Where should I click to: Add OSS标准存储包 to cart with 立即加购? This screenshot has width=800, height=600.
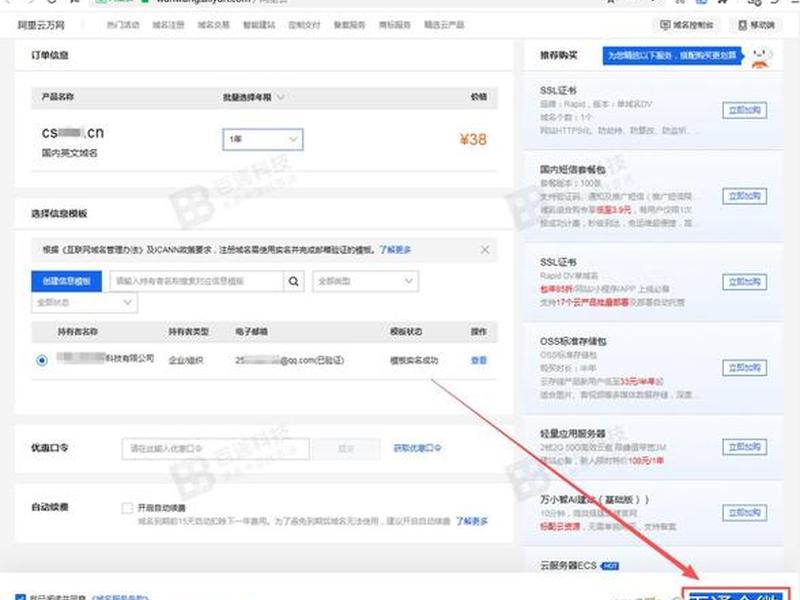point(744,367)
